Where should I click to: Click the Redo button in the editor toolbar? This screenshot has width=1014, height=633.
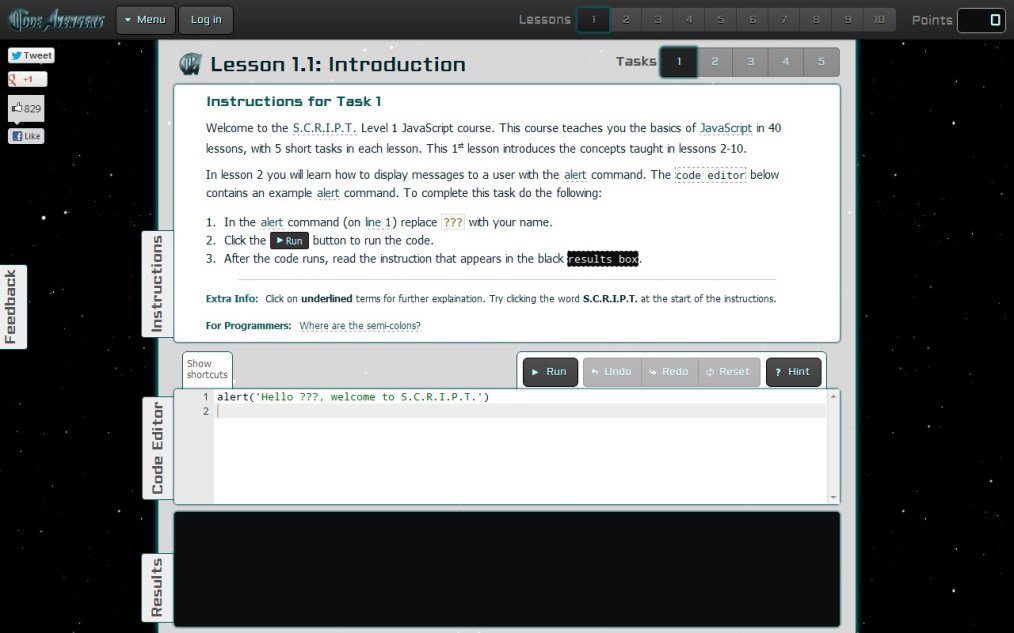[669, 372]
